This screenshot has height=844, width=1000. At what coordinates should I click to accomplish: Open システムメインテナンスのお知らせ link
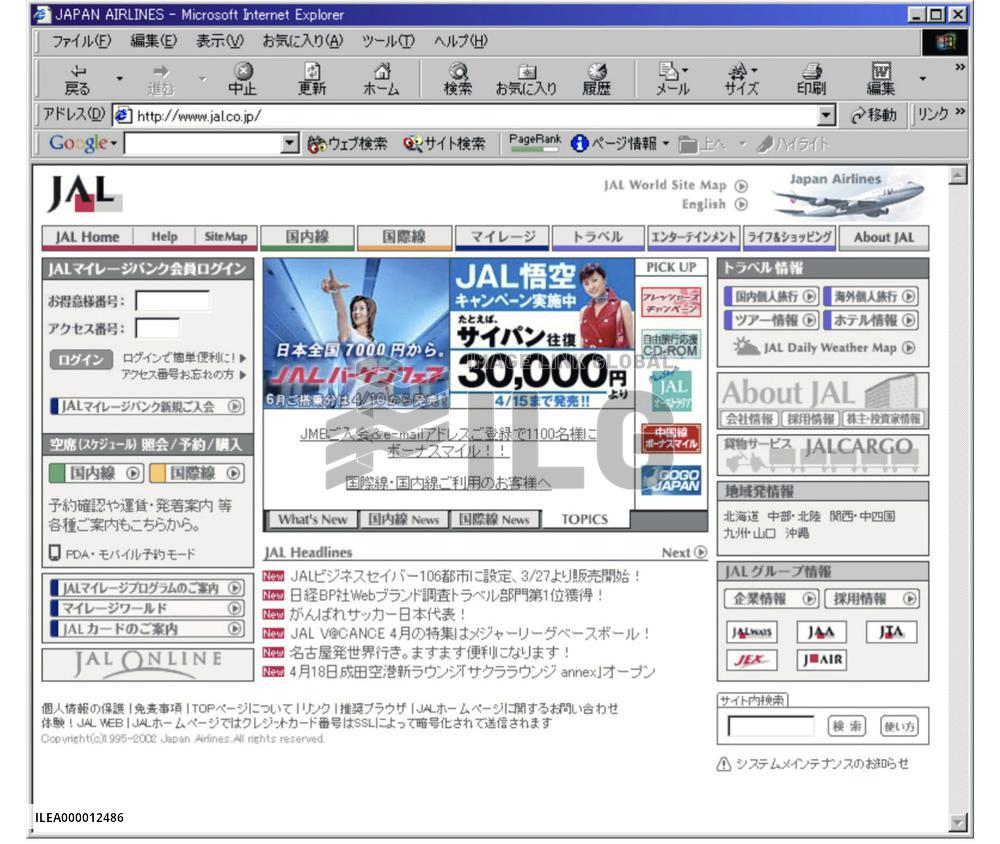[813, 764]
